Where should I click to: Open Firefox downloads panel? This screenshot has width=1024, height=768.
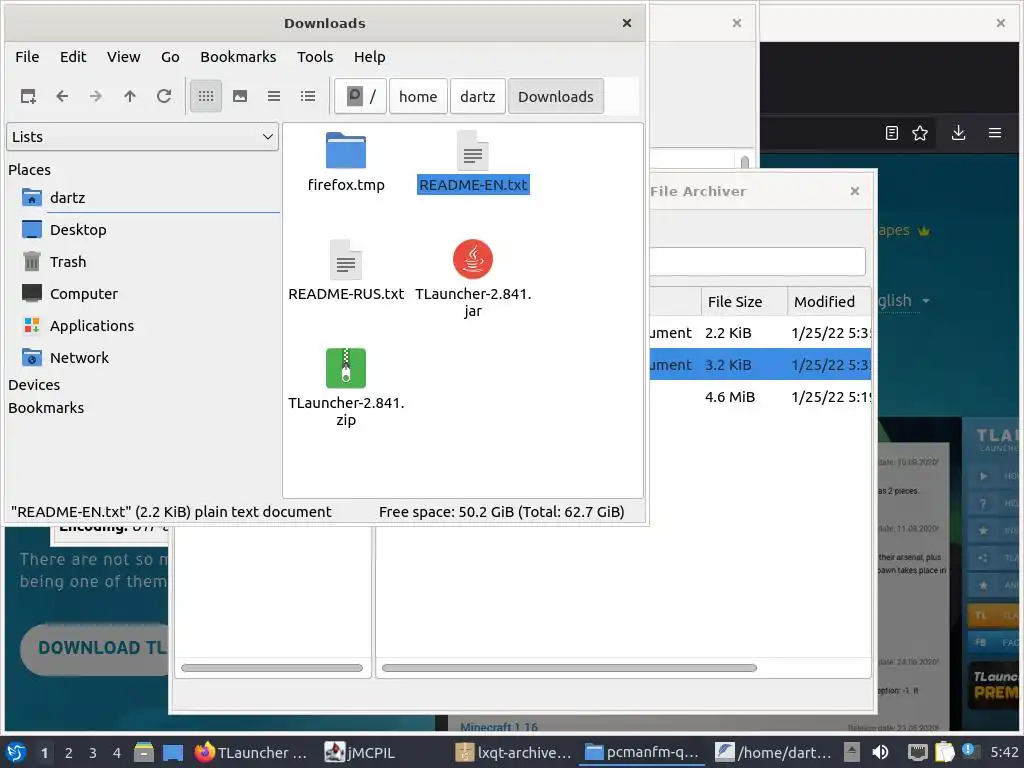point(958,133)
